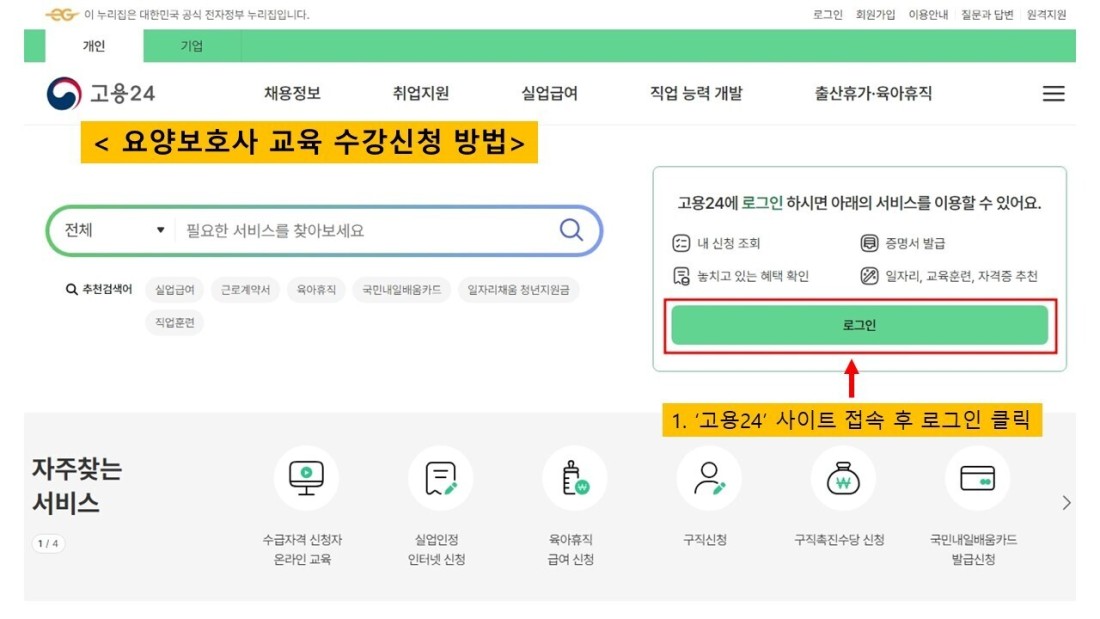
Task: Click 수급자격 신청자 온라인 교육 icon
Action: (307, 479)
